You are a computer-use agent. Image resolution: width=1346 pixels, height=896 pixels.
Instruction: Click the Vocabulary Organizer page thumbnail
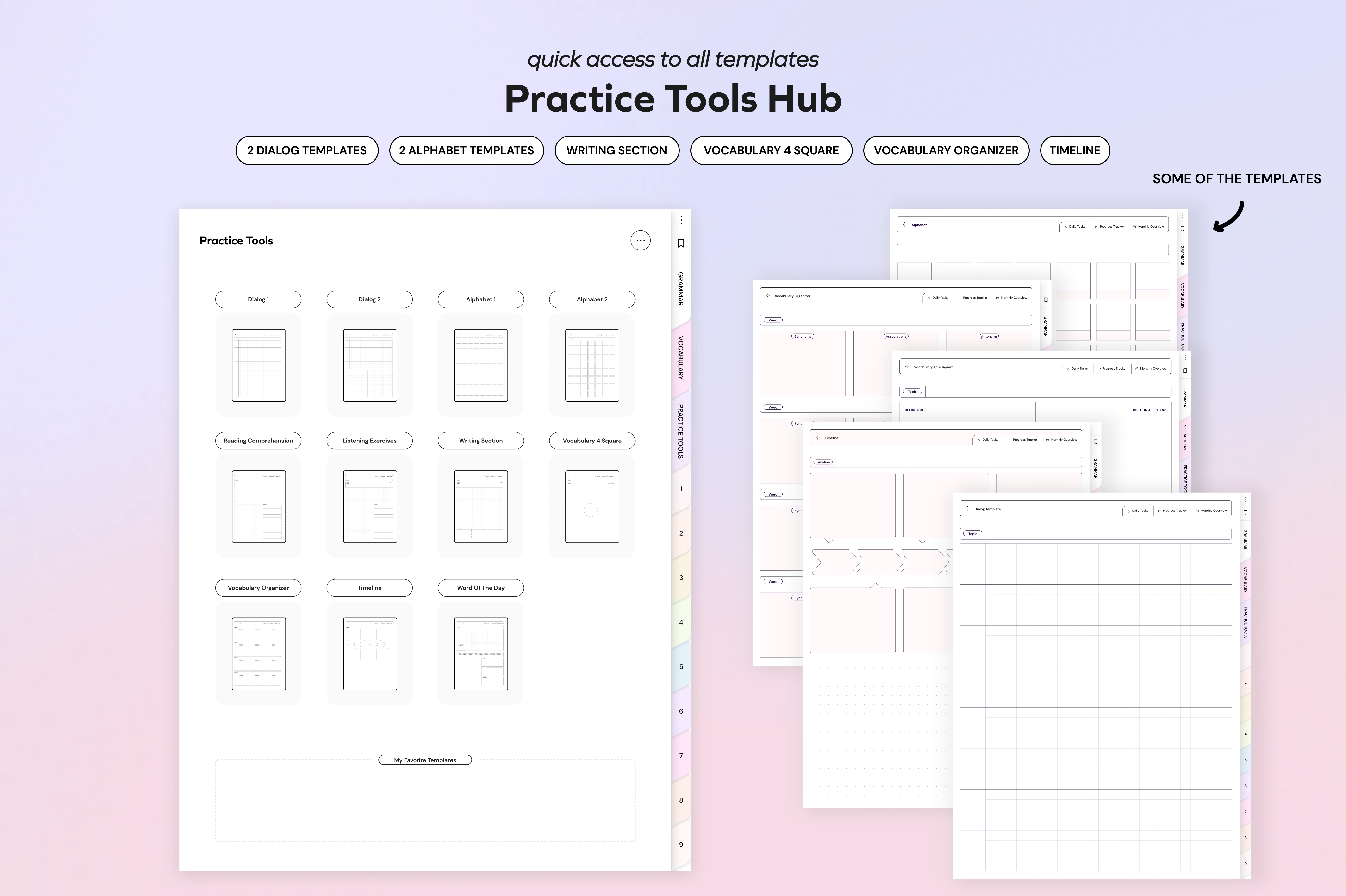(259, 654)
